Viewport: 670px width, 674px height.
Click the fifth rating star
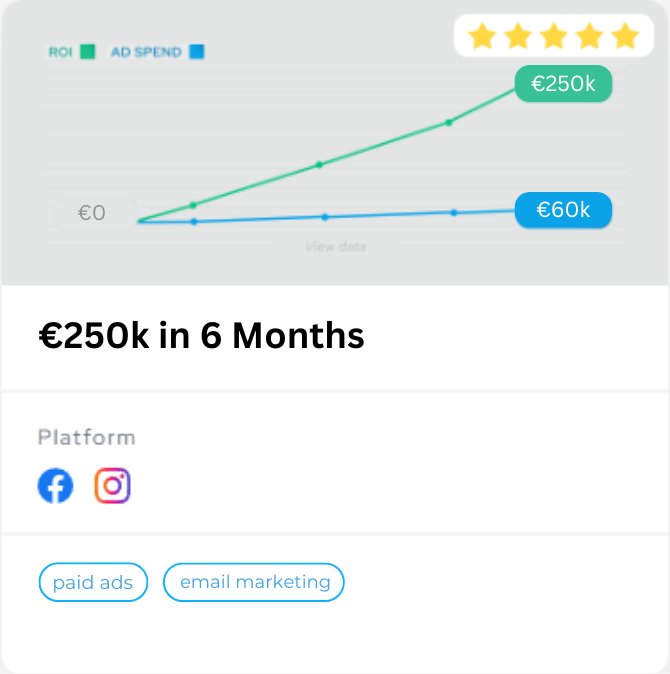coord(625,36)
